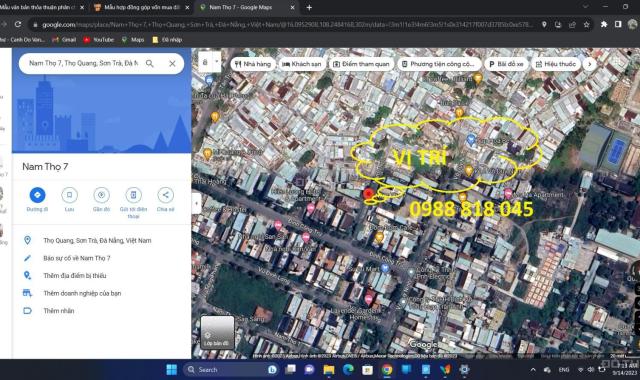Viewport: 640px width, 380px height.
Task: Filter map by Điểm tham quan
Action: tap(362, 64)
